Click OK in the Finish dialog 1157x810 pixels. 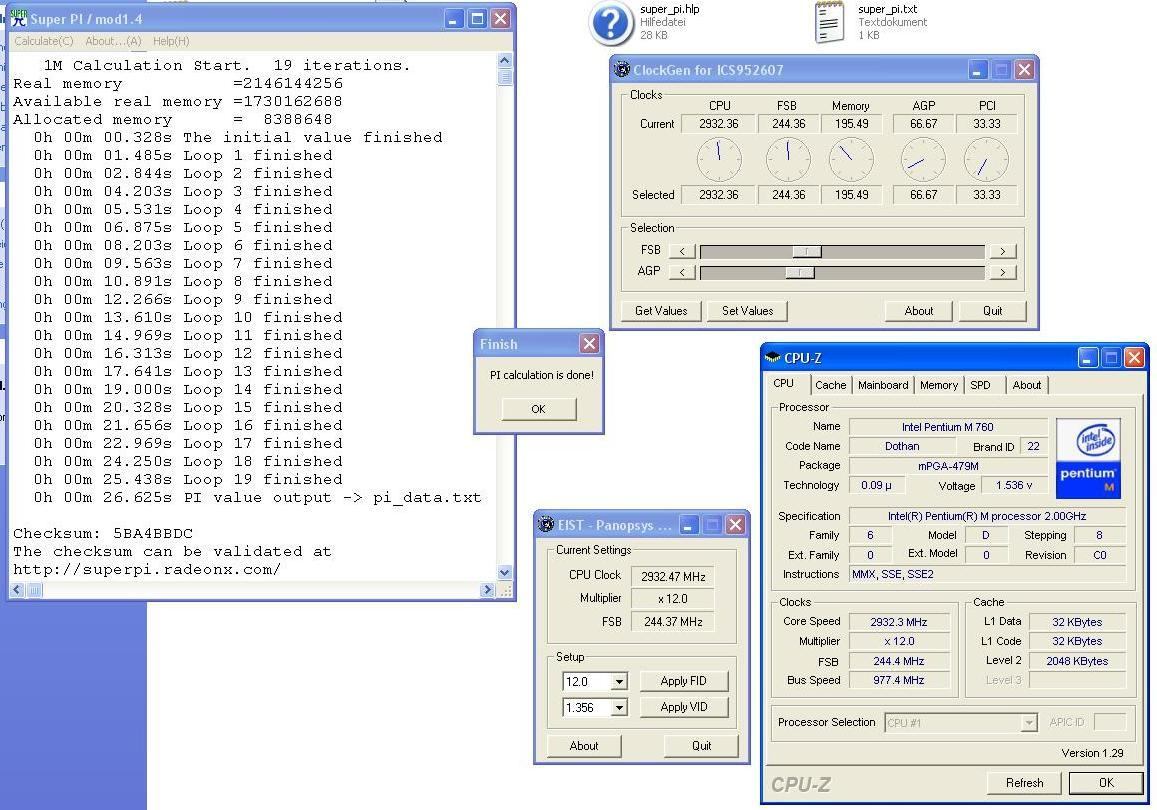539,409
